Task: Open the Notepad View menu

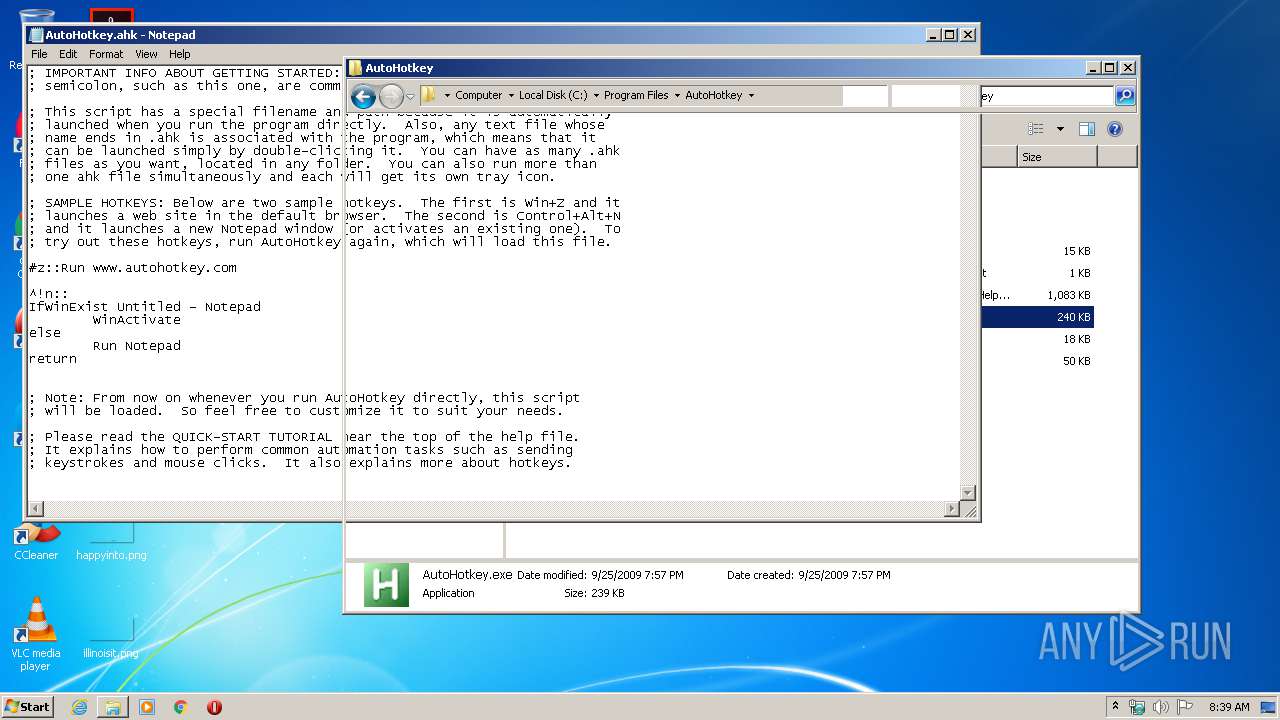Action: pos(146,54)
